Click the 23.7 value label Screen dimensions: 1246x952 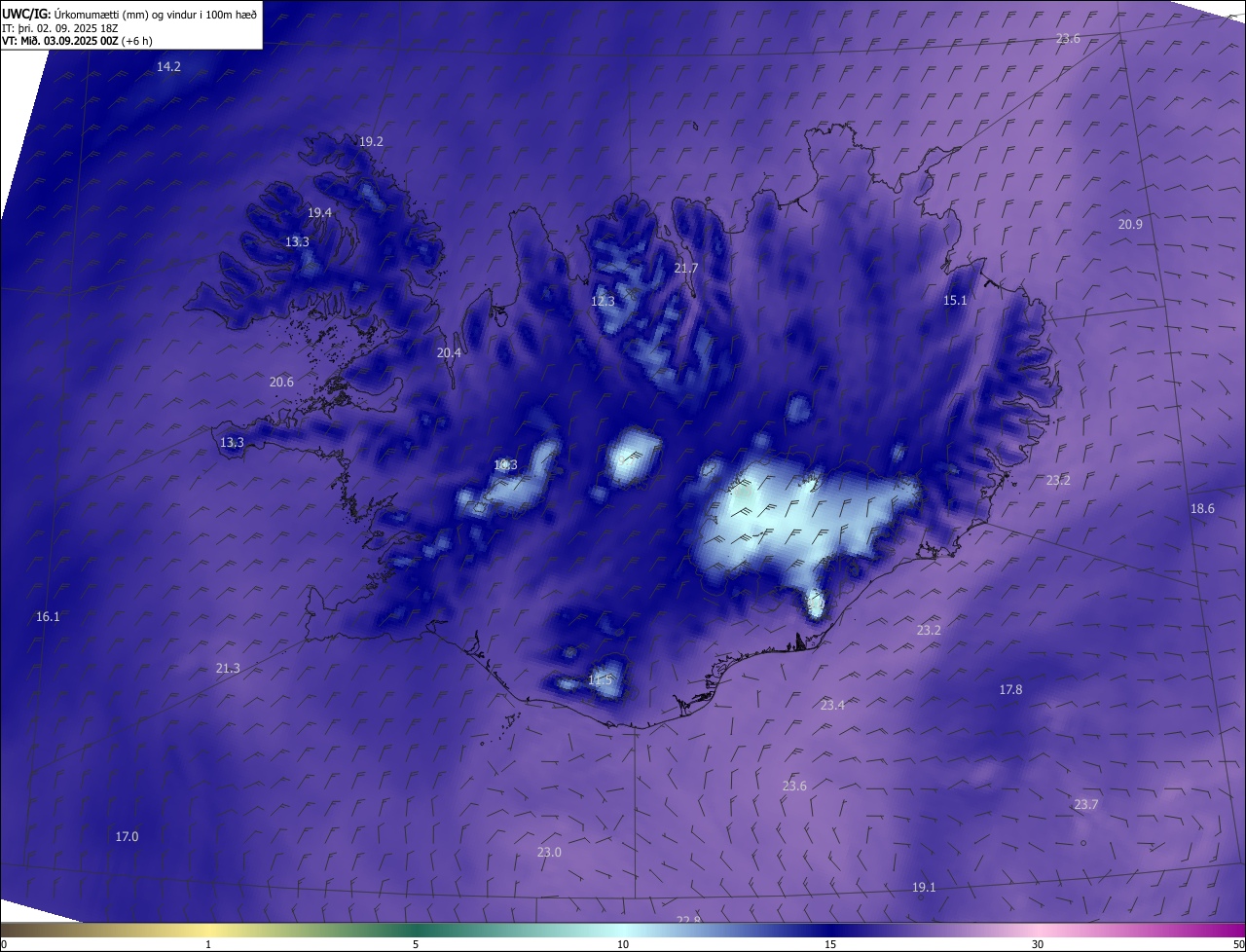click(x=1085, y=804)
